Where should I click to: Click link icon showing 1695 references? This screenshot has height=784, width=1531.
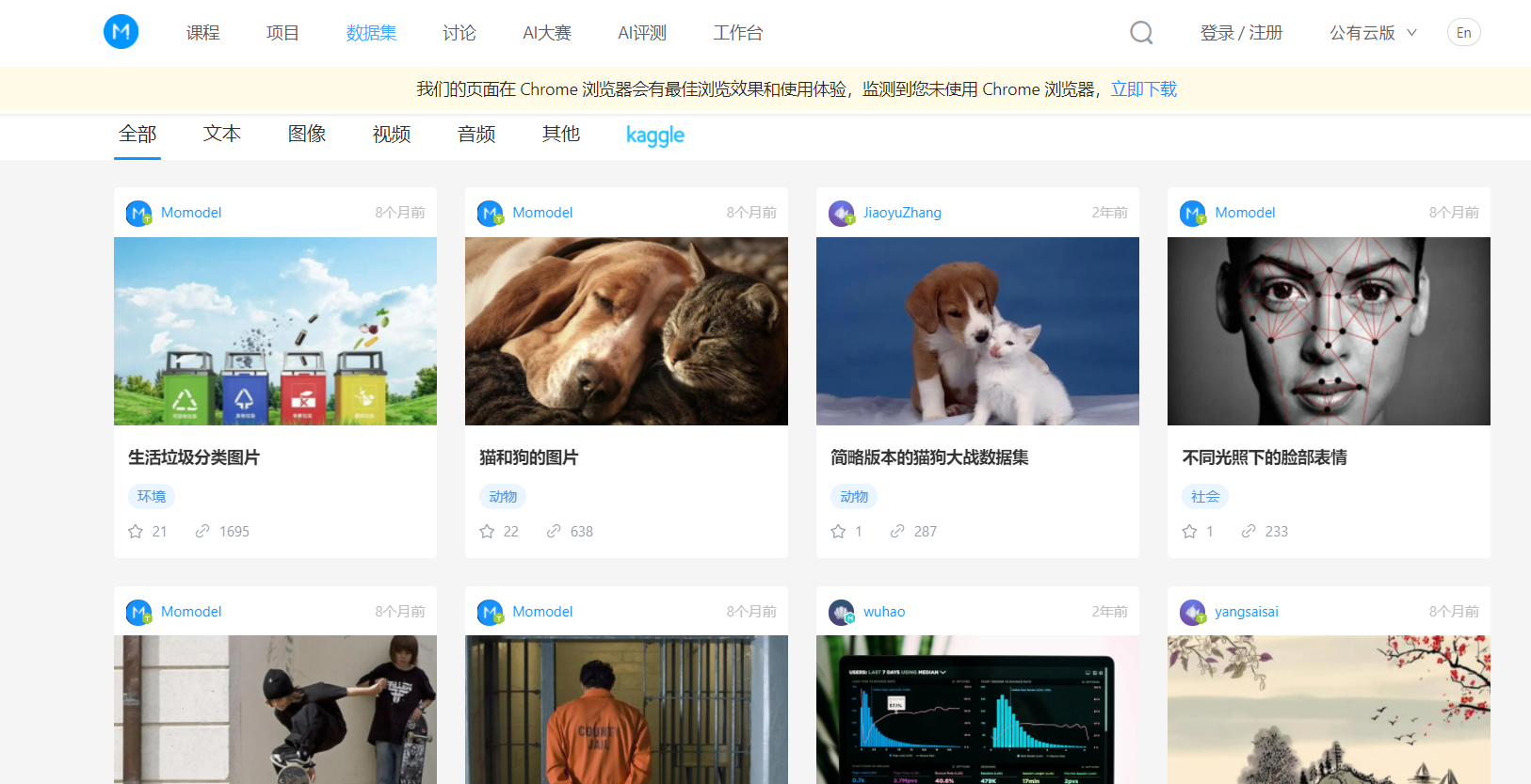point(202,532)
